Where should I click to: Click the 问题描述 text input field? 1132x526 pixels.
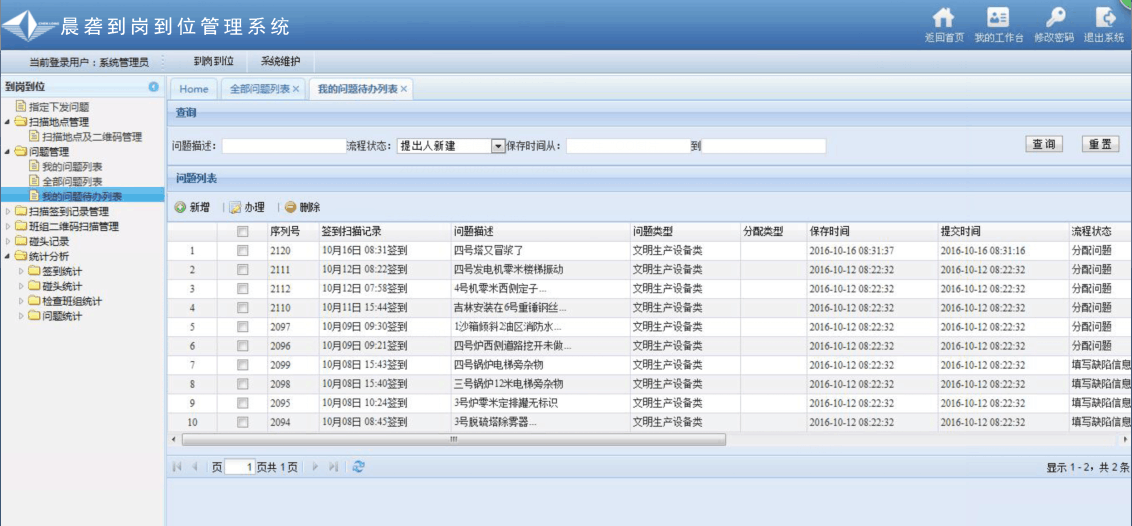point(283,146)
